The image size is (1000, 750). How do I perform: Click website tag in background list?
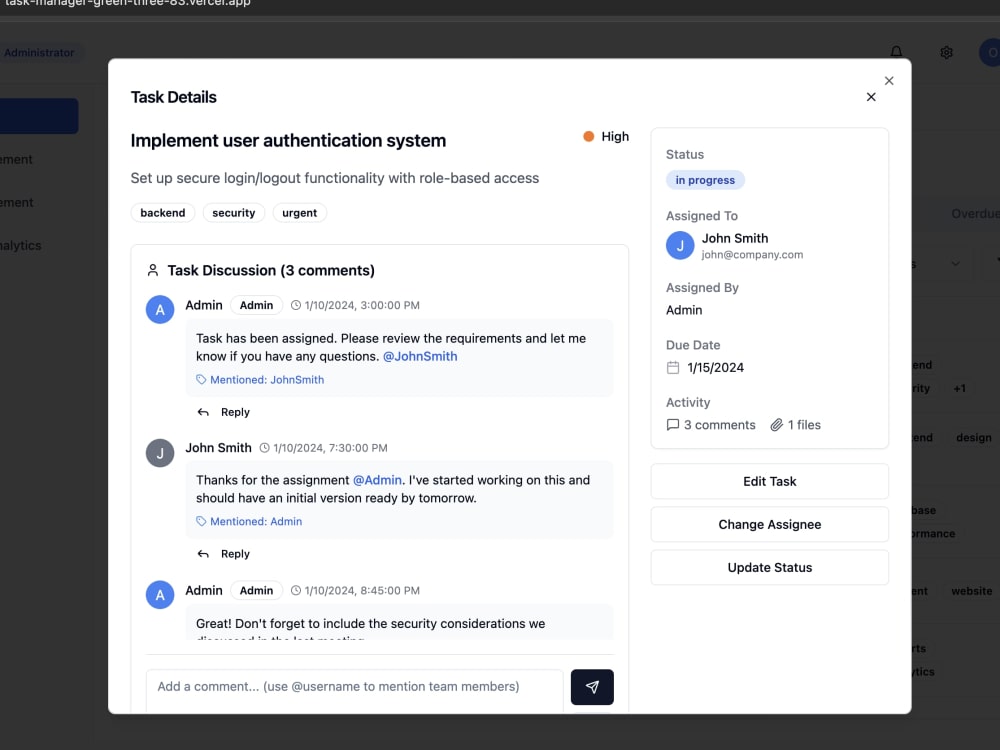(971, 591)
